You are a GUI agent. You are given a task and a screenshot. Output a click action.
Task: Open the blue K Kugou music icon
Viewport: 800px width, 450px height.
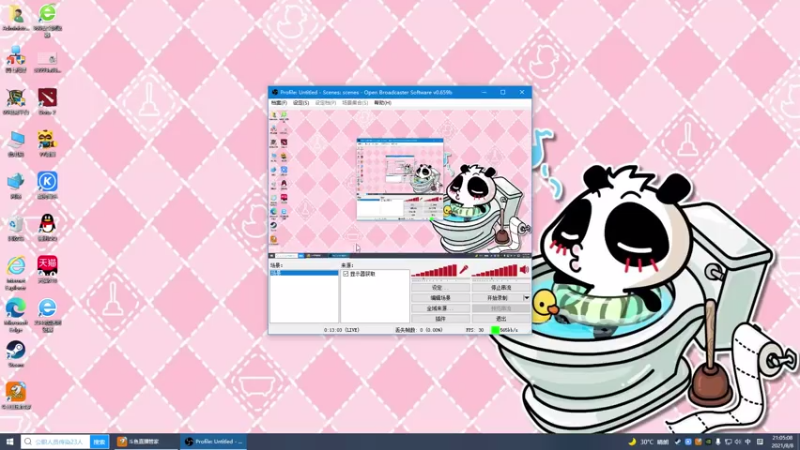(47, 185)
